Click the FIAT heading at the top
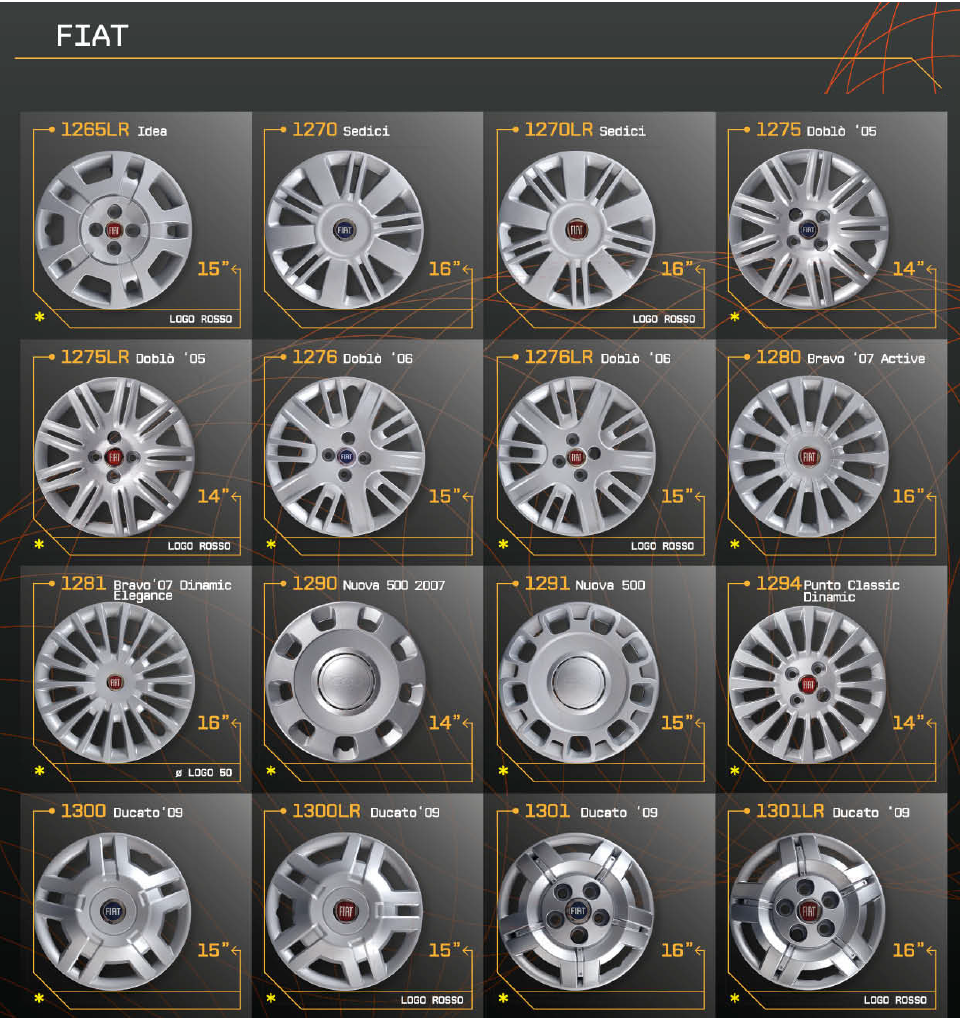This screenshot has height=1023, width=960. point(92,36)
